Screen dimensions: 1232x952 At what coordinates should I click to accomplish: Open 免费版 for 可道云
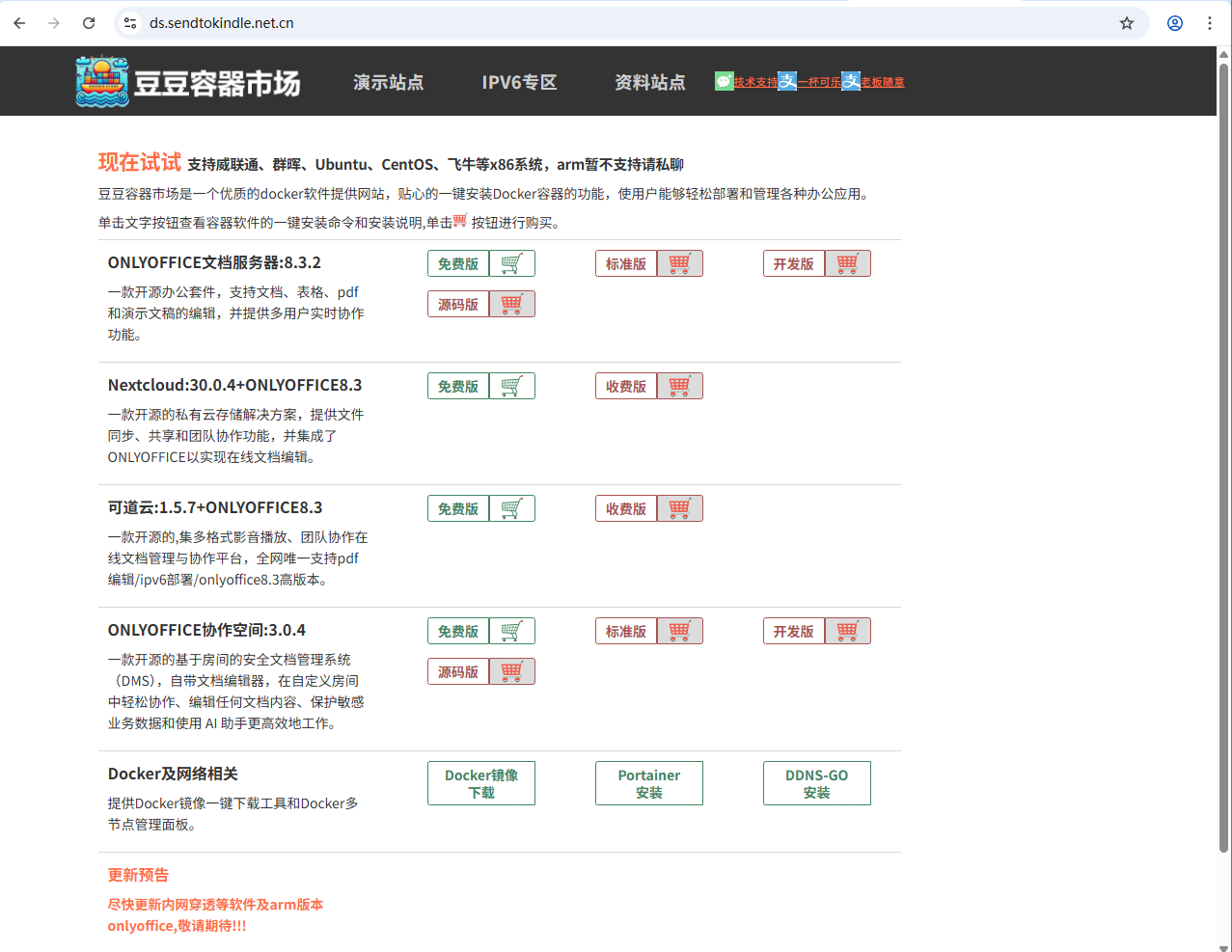458,508
